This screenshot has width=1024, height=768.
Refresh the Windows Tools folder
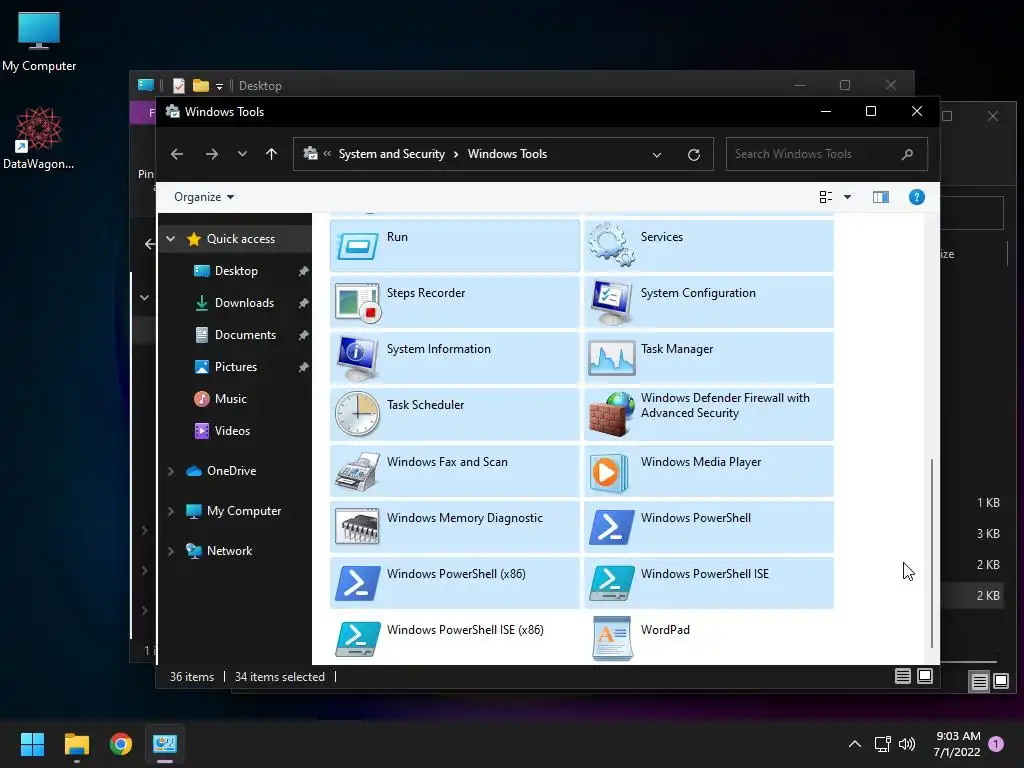(694, 154)
